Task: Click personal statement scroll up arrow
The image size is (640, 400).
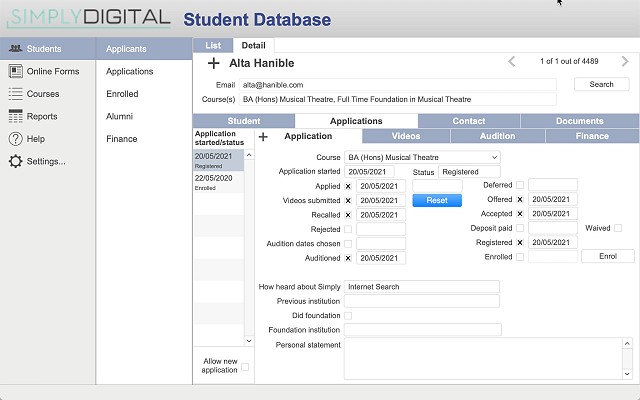Action: 627,343
